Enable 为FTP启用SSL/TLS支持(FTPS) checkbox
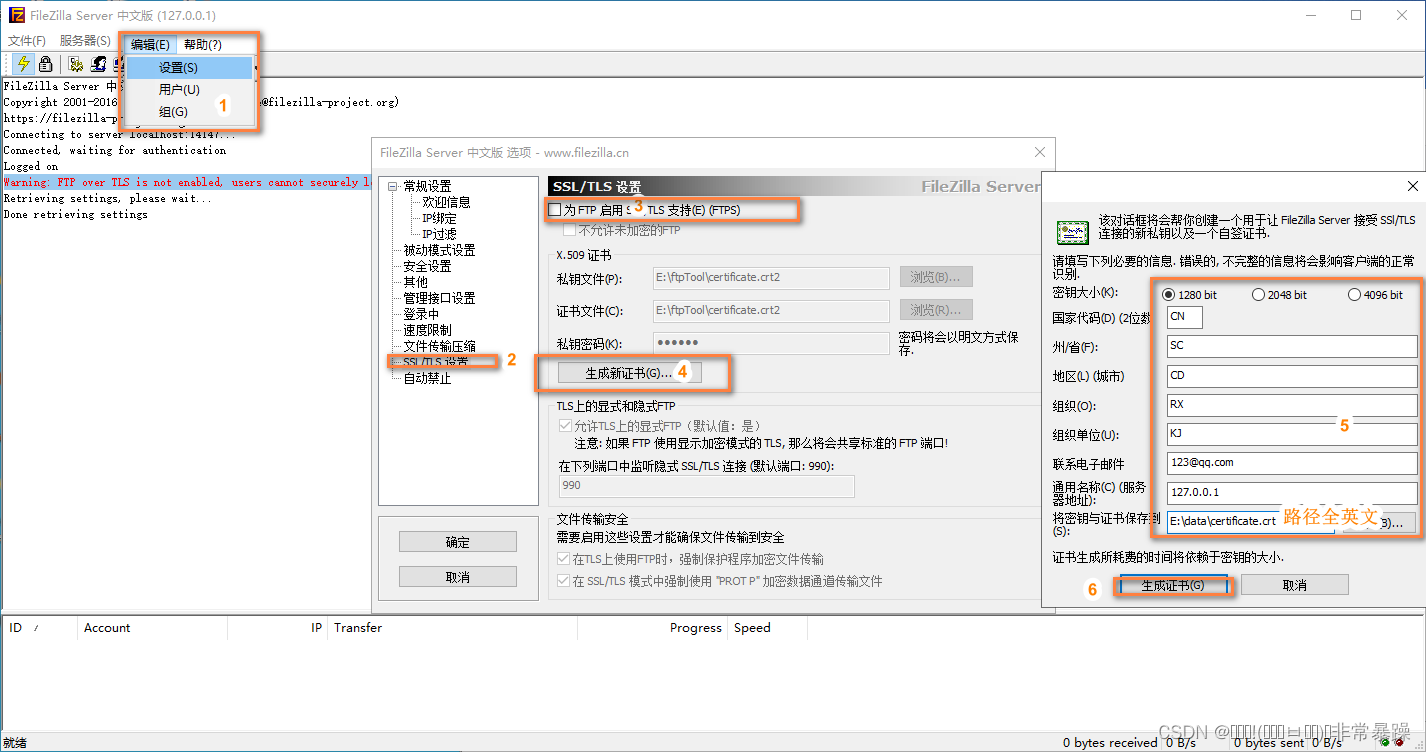This screenshot has width=1426, height=752. [x=553, y=209]
